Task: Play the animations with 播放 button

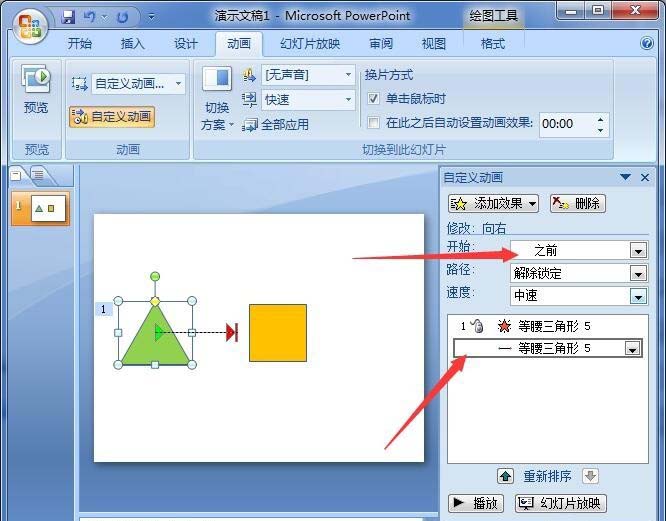Action: click(476, 503)
